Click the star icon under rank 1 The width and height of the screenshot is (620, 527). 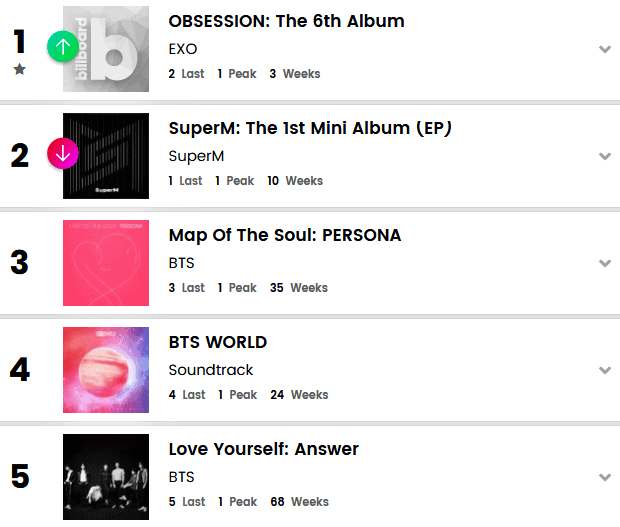[x=20, y=69]
